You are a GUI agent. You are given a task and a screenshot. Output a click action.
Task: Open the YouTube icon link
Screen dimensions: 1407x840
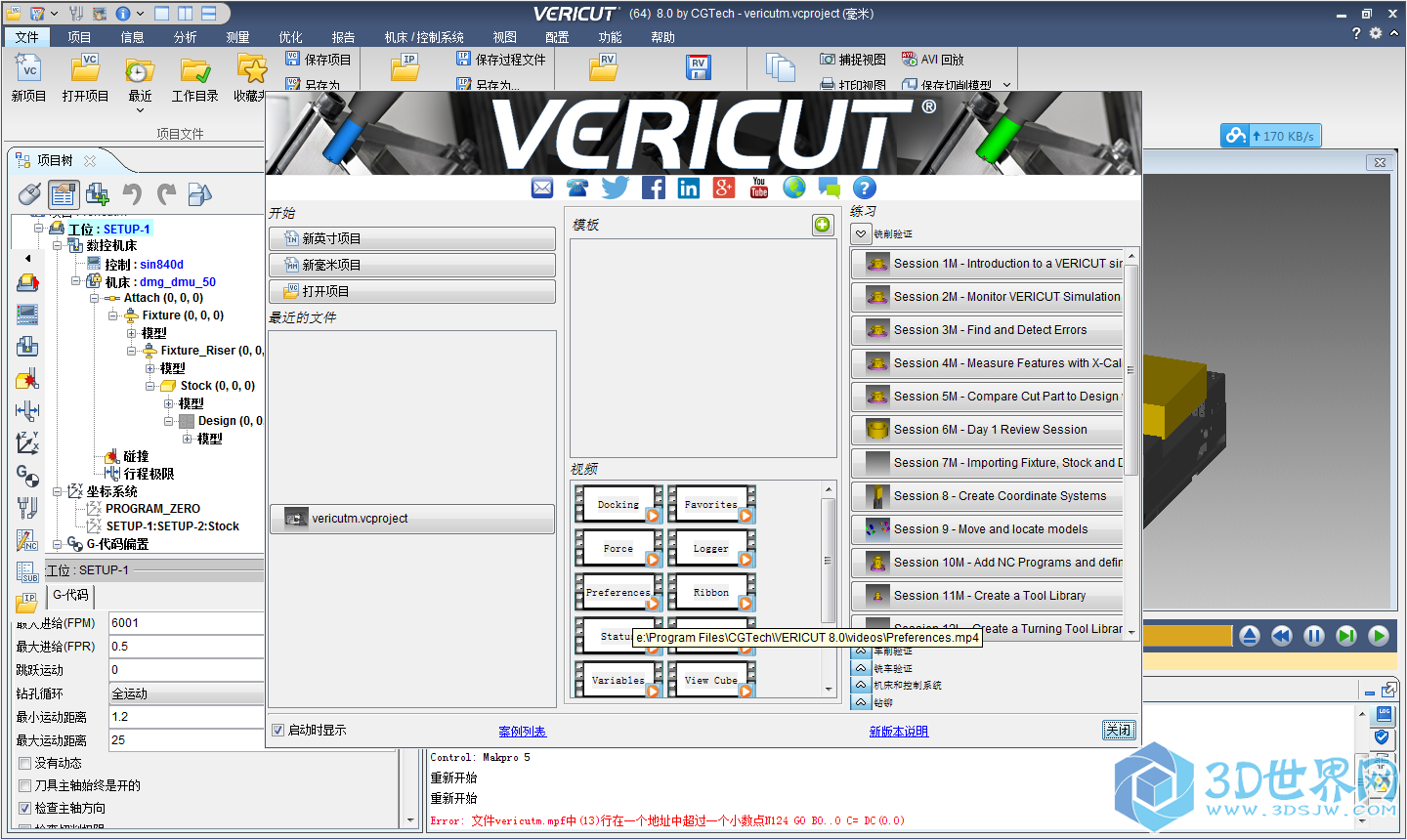coord(759,188)
